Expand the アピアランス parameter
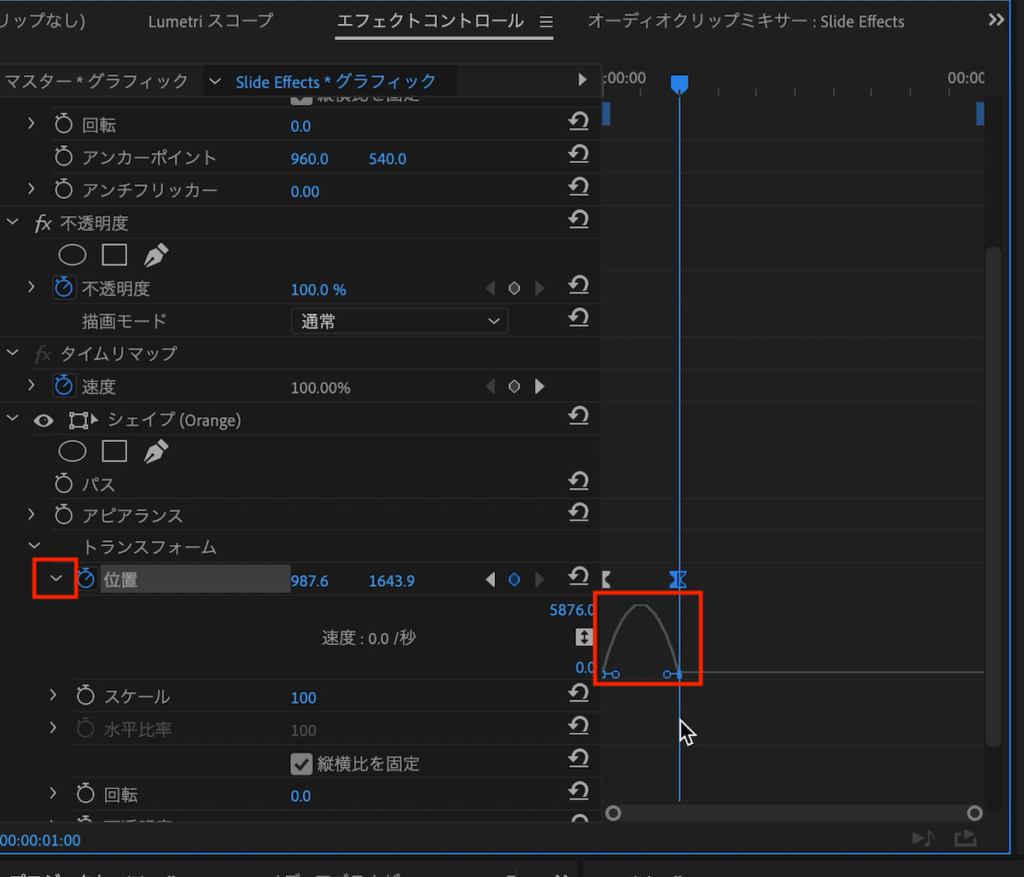The width and height of the screenshot is (1024, 877). pyautogui.click(x=31, y=514)
